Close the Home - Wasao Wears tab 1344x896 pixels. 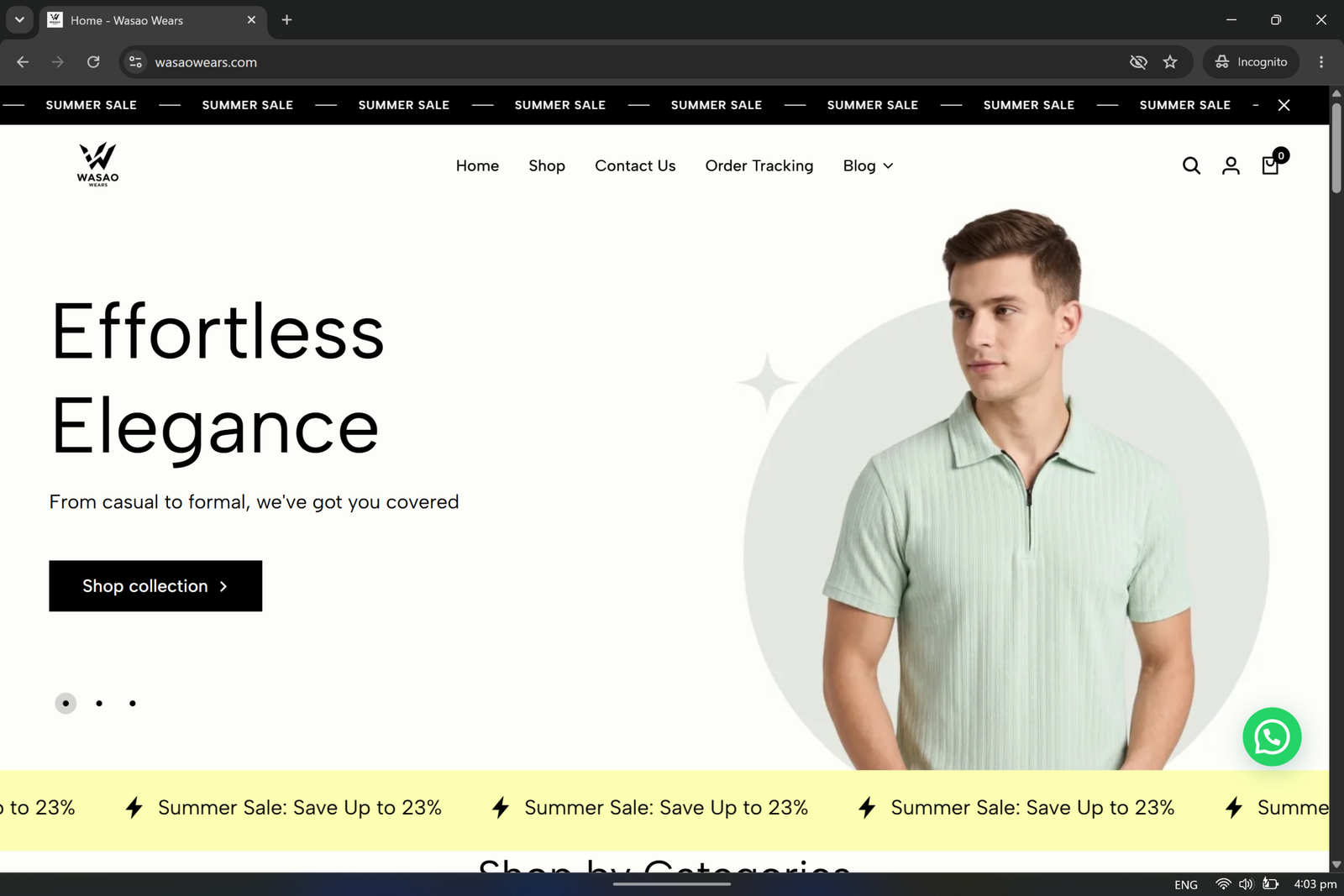(251, 19)
